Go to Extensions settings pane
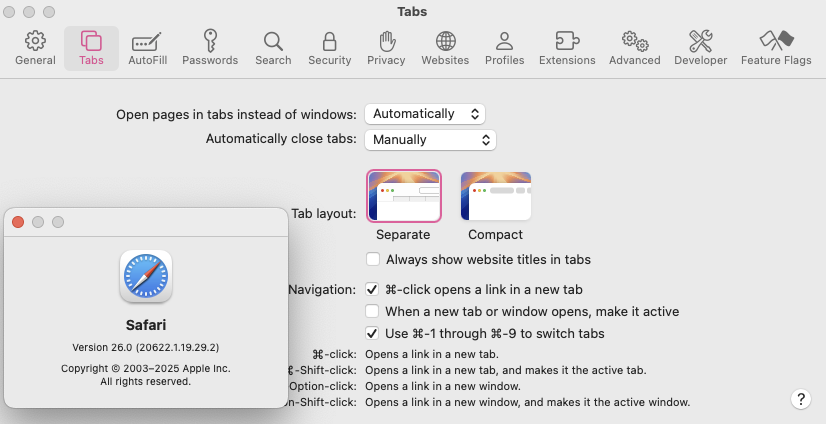 click(x=567, y=48)
